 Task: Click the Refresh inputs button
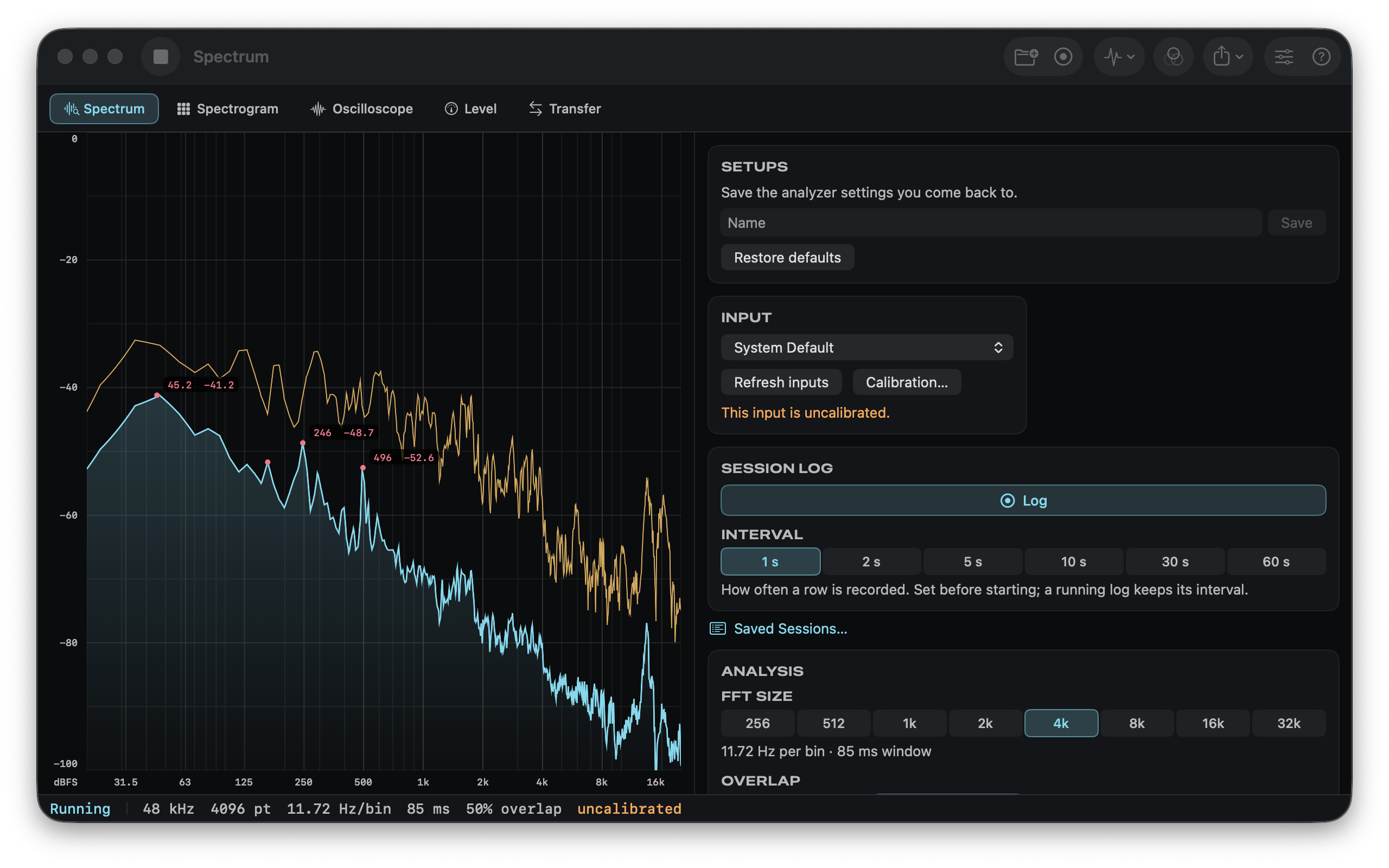click(781, 382)
